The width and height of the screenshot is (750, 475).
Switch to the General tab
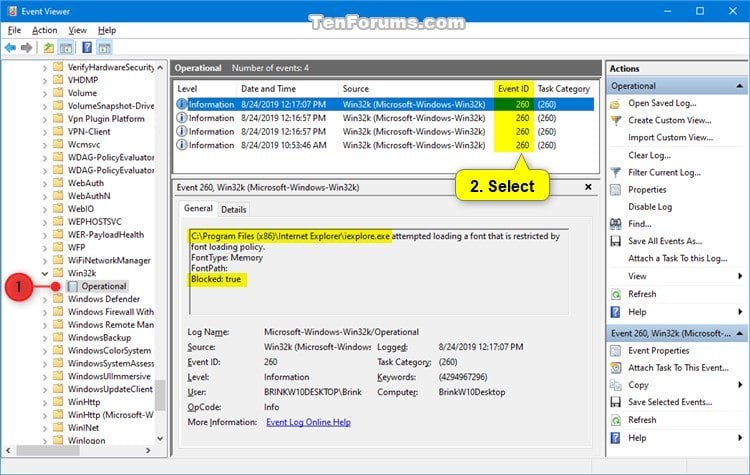pyautogui.click(x=198, y=209)
